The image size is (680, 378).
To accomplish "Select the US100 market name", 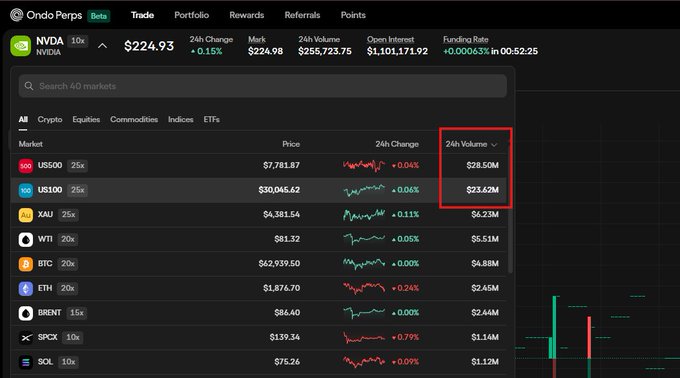I will [50, 190].
